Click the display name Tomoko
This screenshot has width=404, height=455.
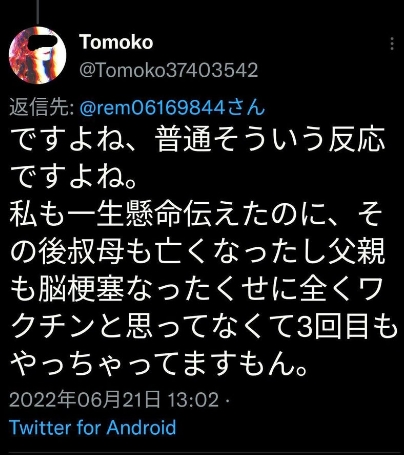(x=116, y=42)
